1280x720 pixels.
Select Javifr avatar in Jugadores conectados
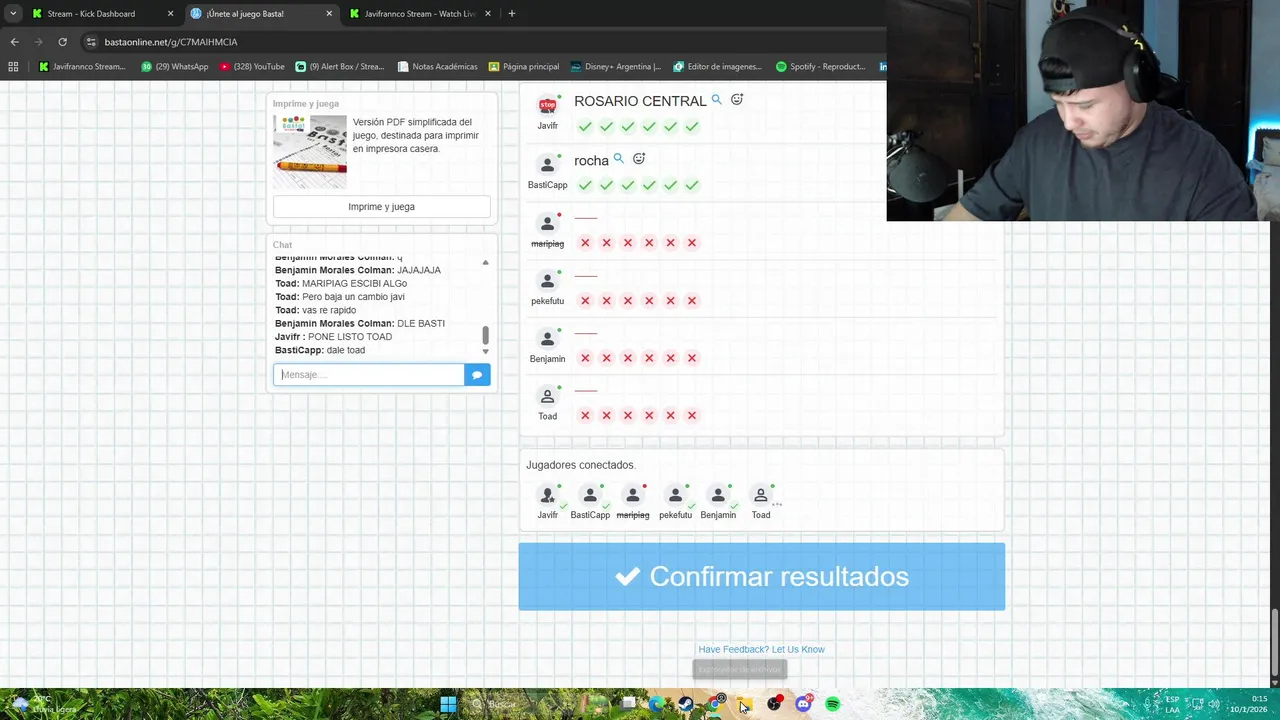(547, 495)
